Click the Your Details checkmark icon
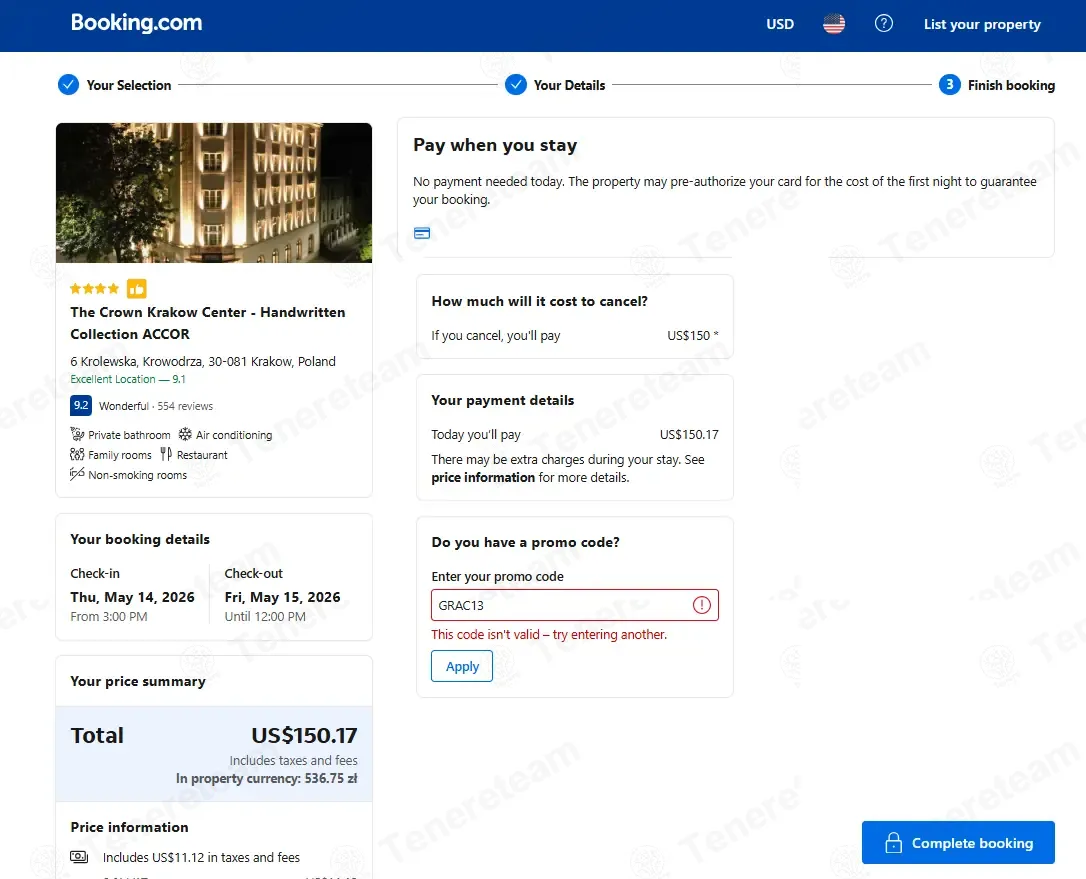Viewport: 1086px width, 879px height. 515,85
